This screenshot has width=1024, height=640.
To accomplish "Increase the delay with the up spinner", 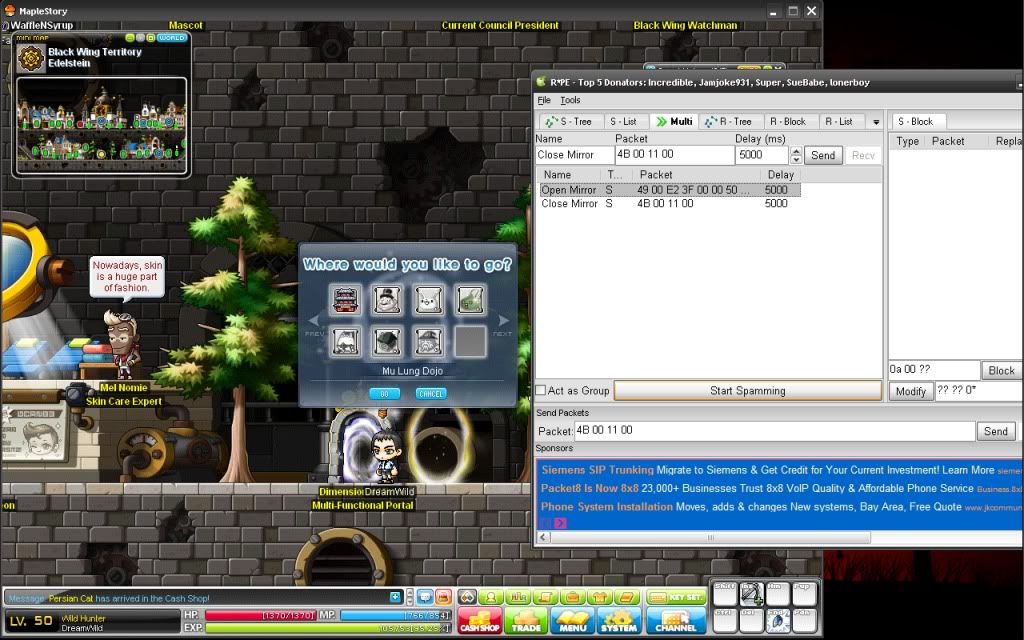I will coord(796,151).
